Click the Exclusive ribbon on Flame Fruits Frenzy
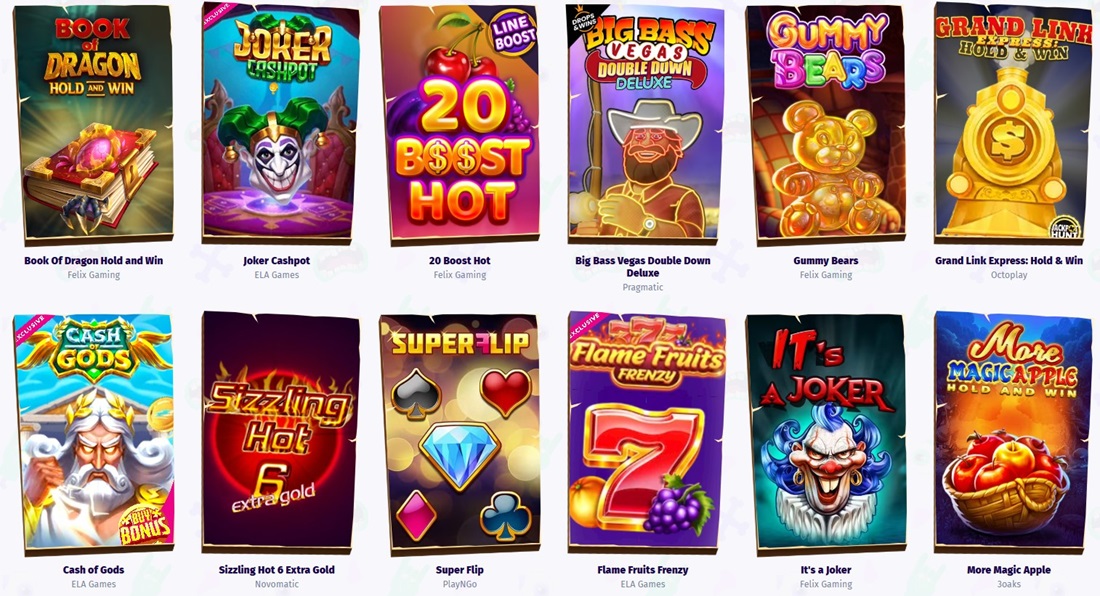1100x596 pixels. click(583, 327)
